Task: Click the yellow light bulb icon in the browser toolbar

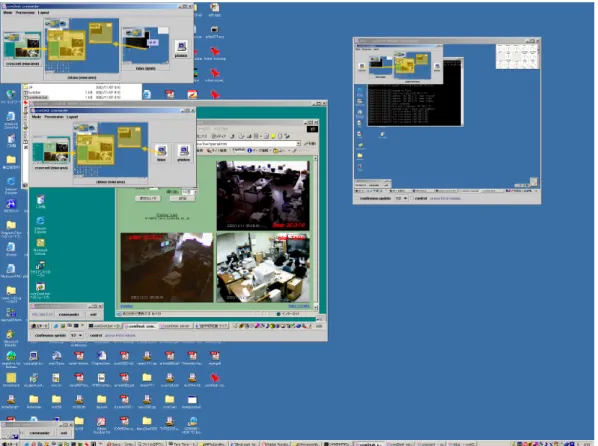Action: tap(273, 136)
